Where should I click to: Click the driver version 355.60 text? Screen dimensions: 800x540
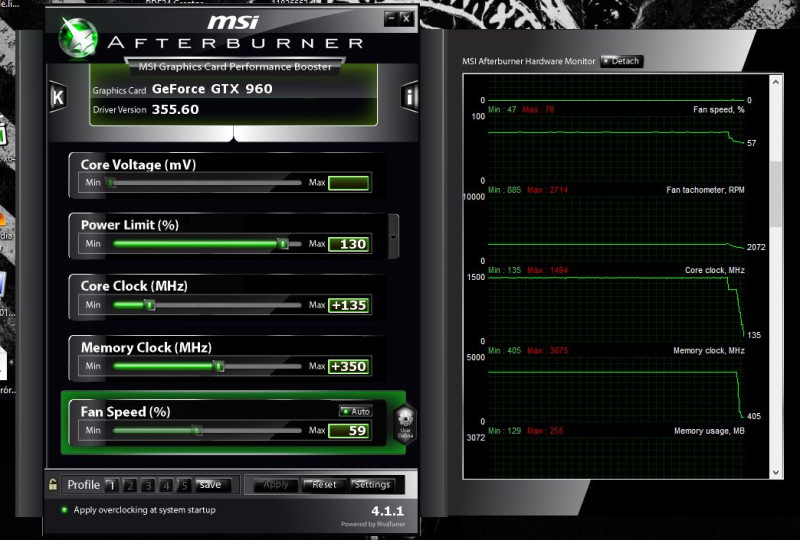pos(175,109)
